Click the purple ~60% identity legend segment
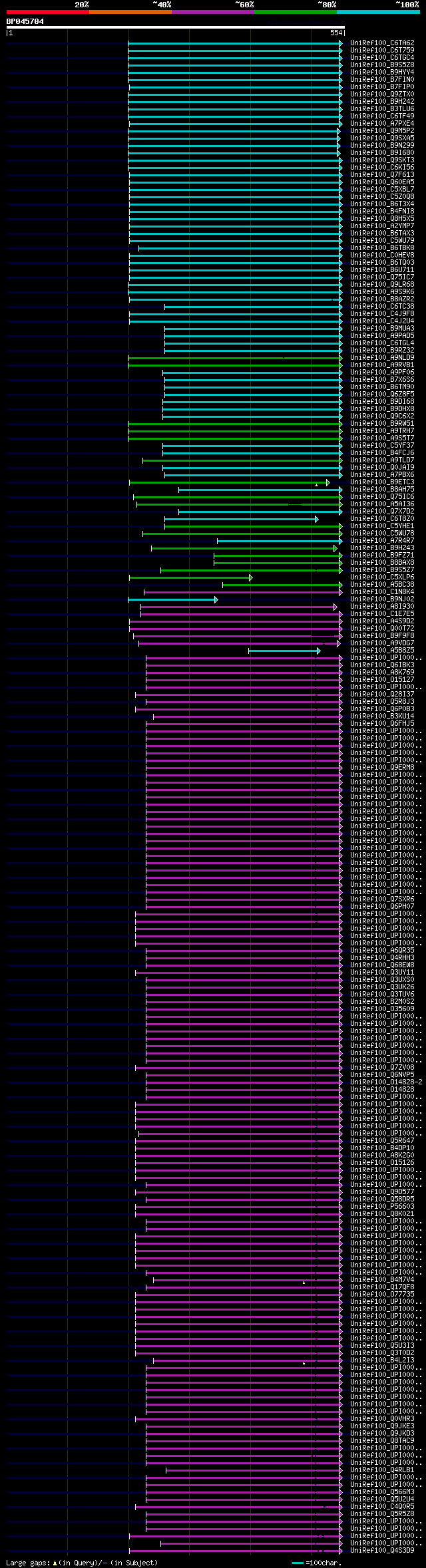This screenshot has width=426, height=1568. (x=213, y=12)
